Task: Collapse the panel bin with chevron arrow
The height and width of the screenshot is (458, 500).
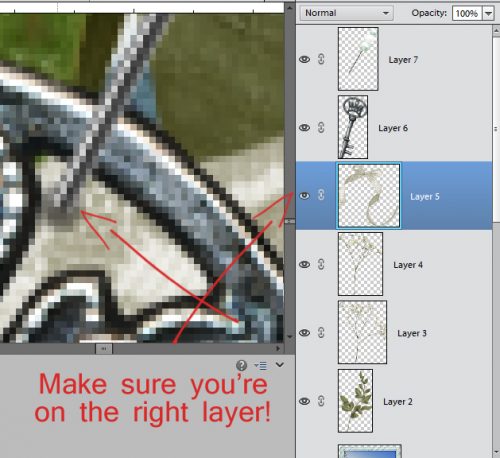Action: pyautogui.click(x=280, y=365)
